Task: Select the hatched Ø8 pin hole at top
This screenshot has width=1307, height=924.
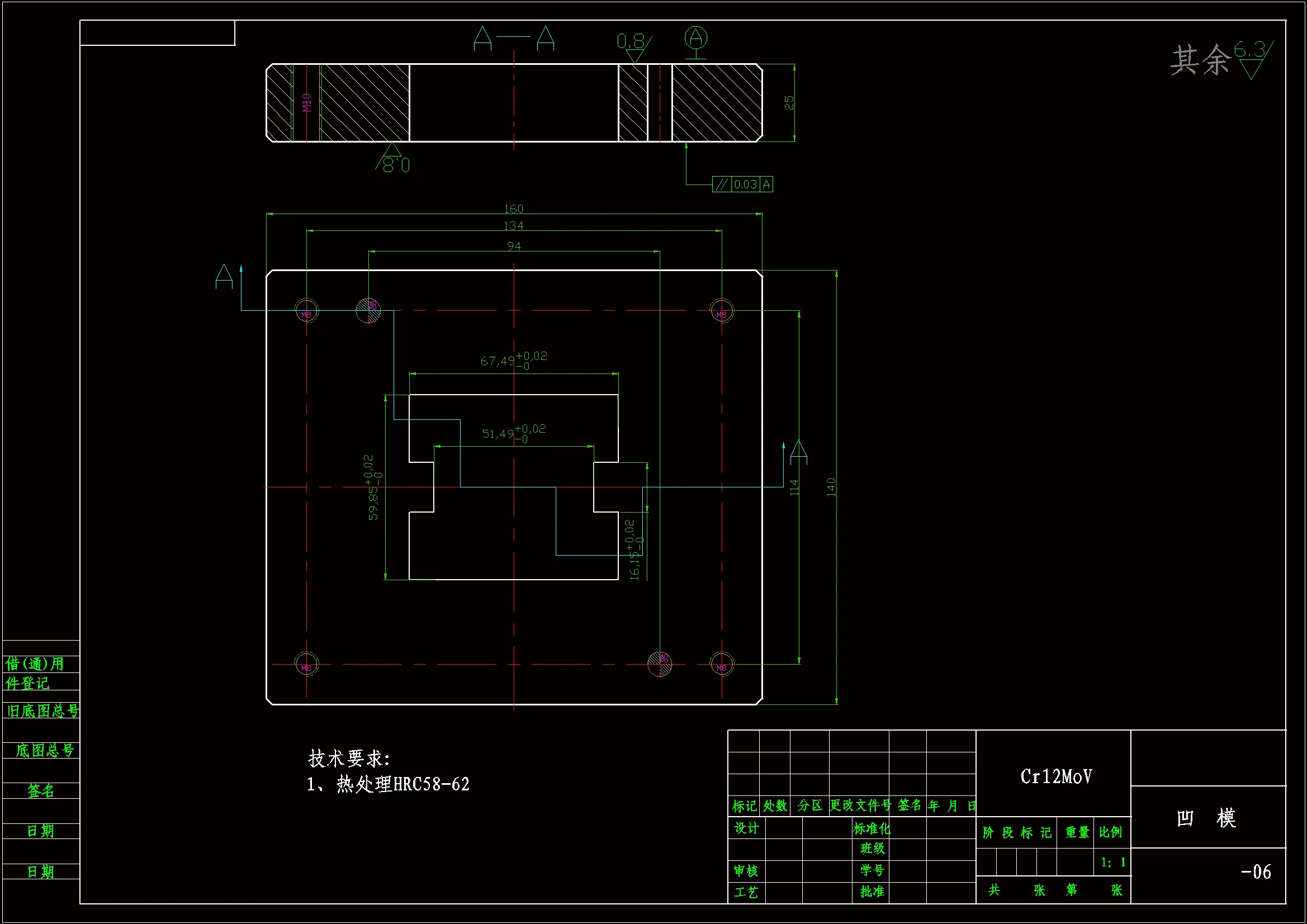Action: click(x=368, y=310)
